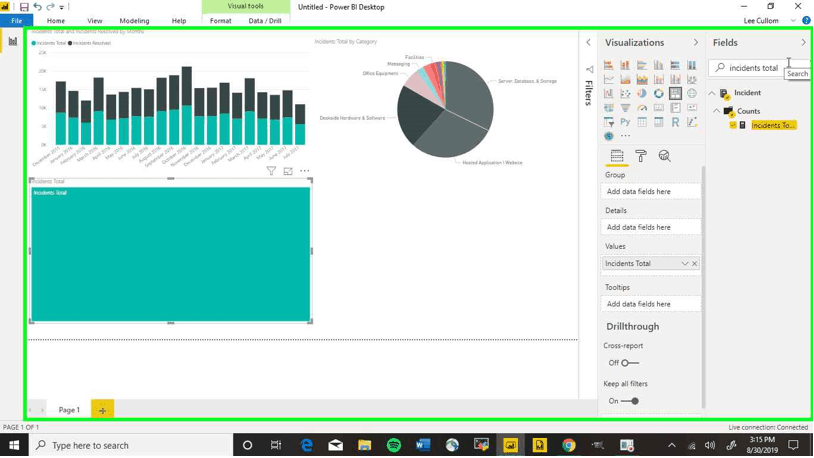Open the Analytics magnifier tab
The image size is (814, 458).
point(664,156)
